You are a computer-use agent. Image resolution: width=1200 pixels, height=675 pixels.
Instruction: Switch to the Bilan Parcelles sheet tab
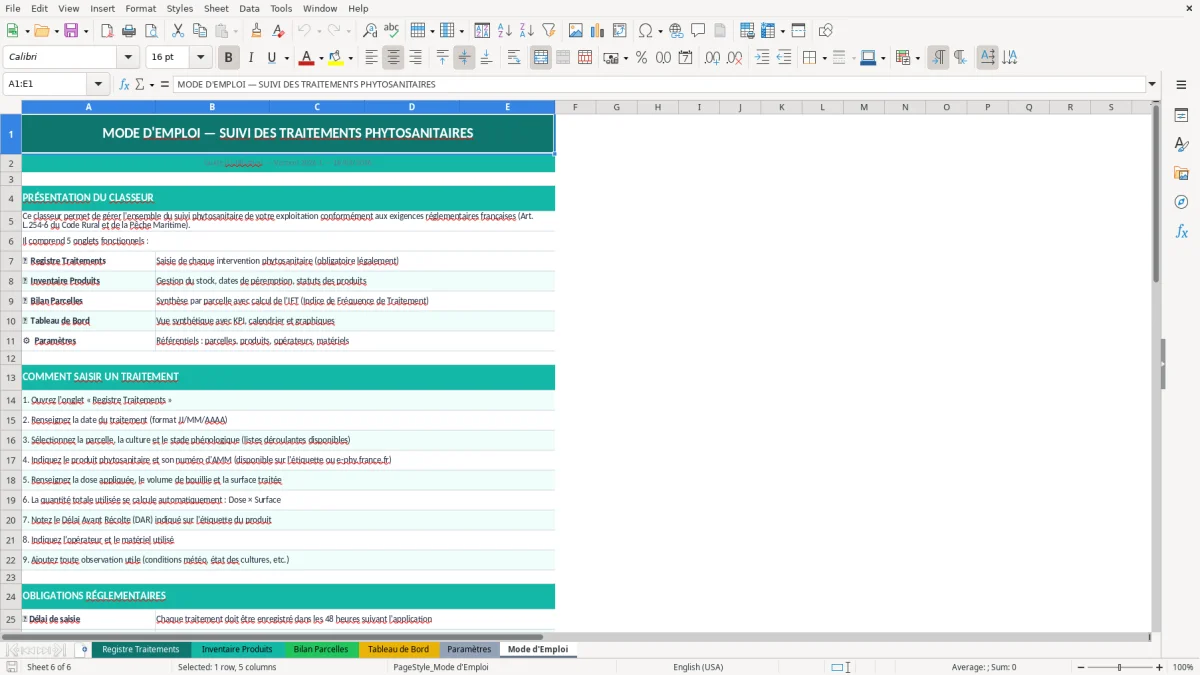(320, 649)
